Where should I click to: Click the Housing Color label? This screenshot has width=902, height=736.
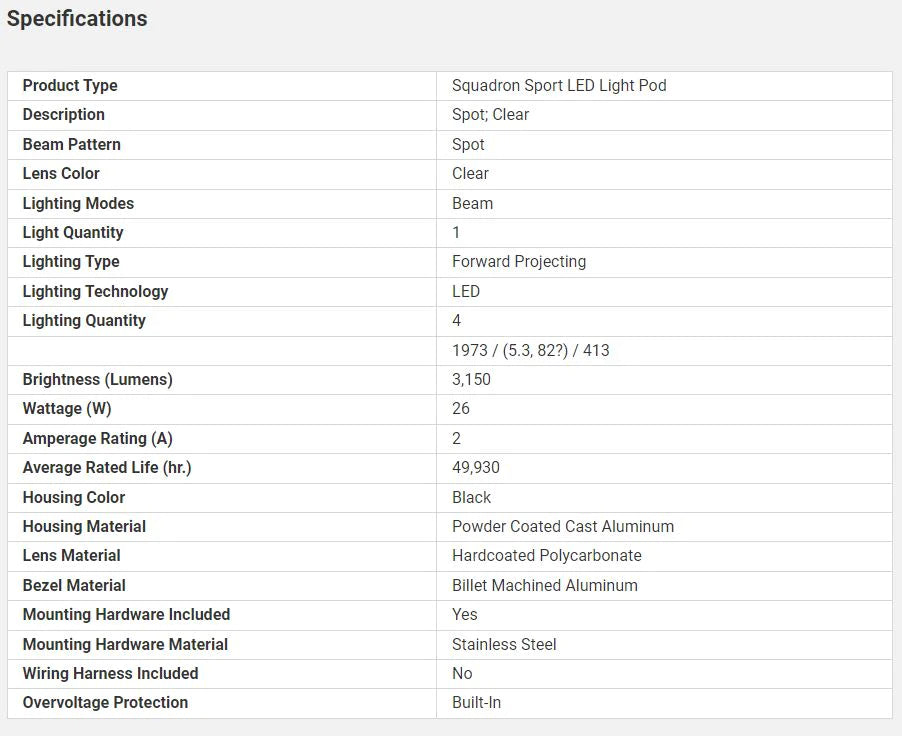[x=74, y=497]
